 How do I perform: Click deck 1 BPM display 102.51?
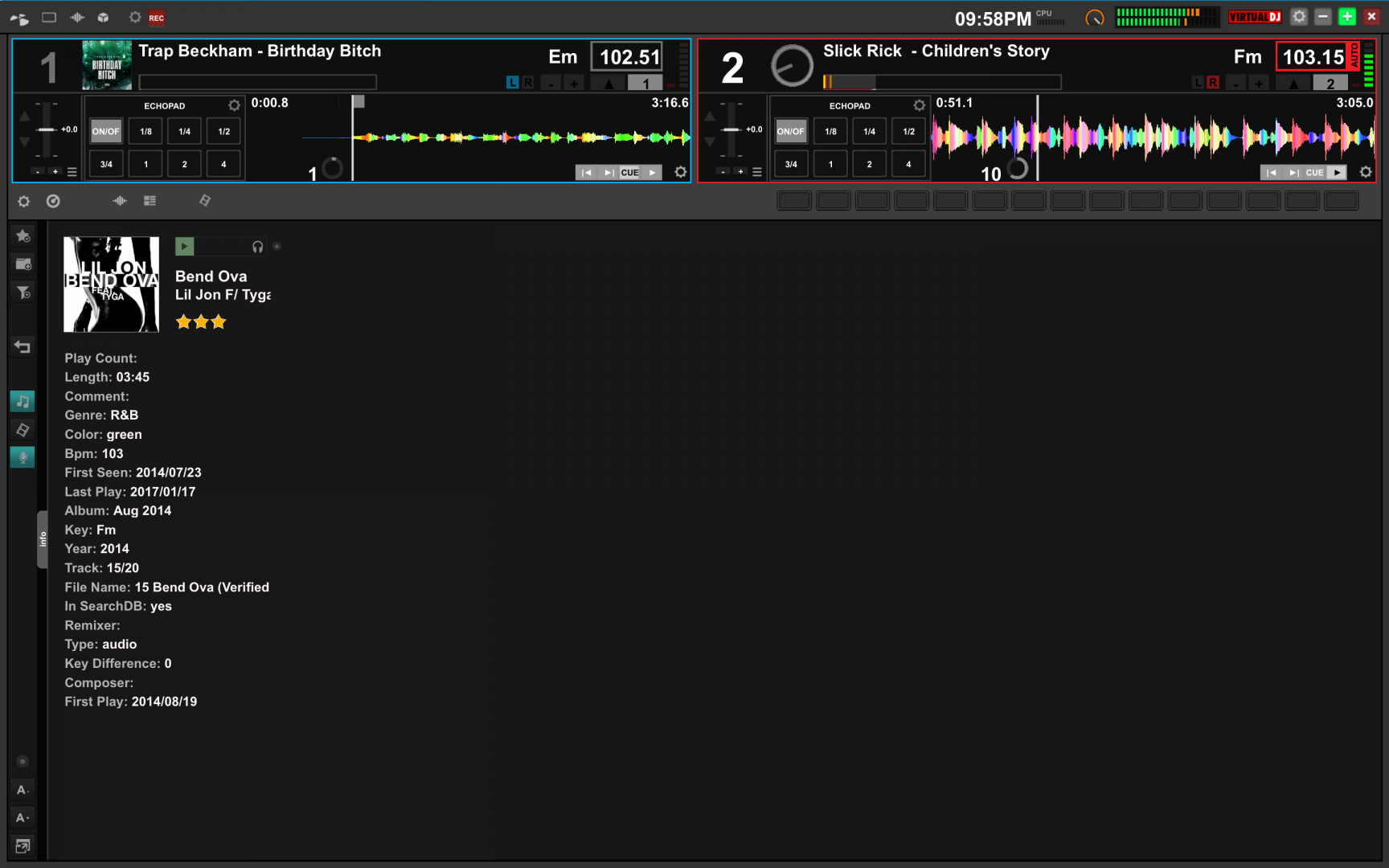tap(627, 57)
